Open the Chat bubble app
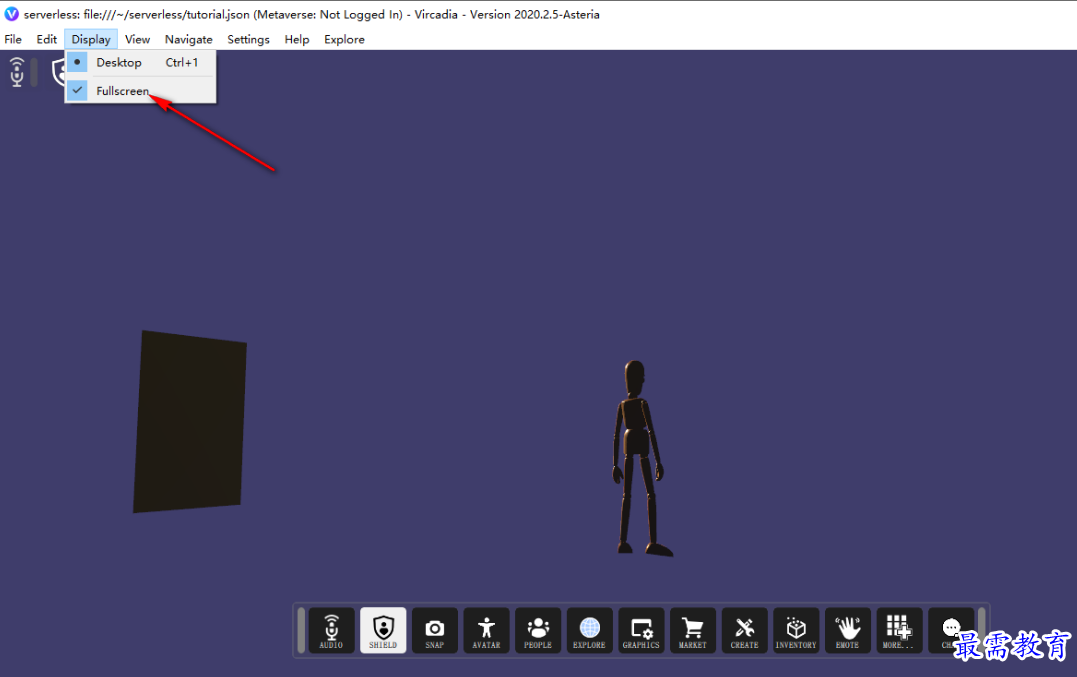The width and height of the screenshot is (1077, 677). [x=951, y=630]
